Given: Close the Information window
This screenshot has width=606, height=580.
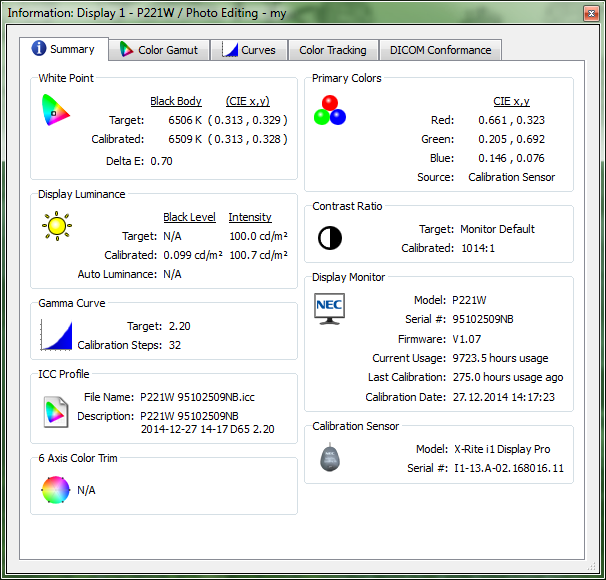Looking at the screenshot, I should 591,14.
